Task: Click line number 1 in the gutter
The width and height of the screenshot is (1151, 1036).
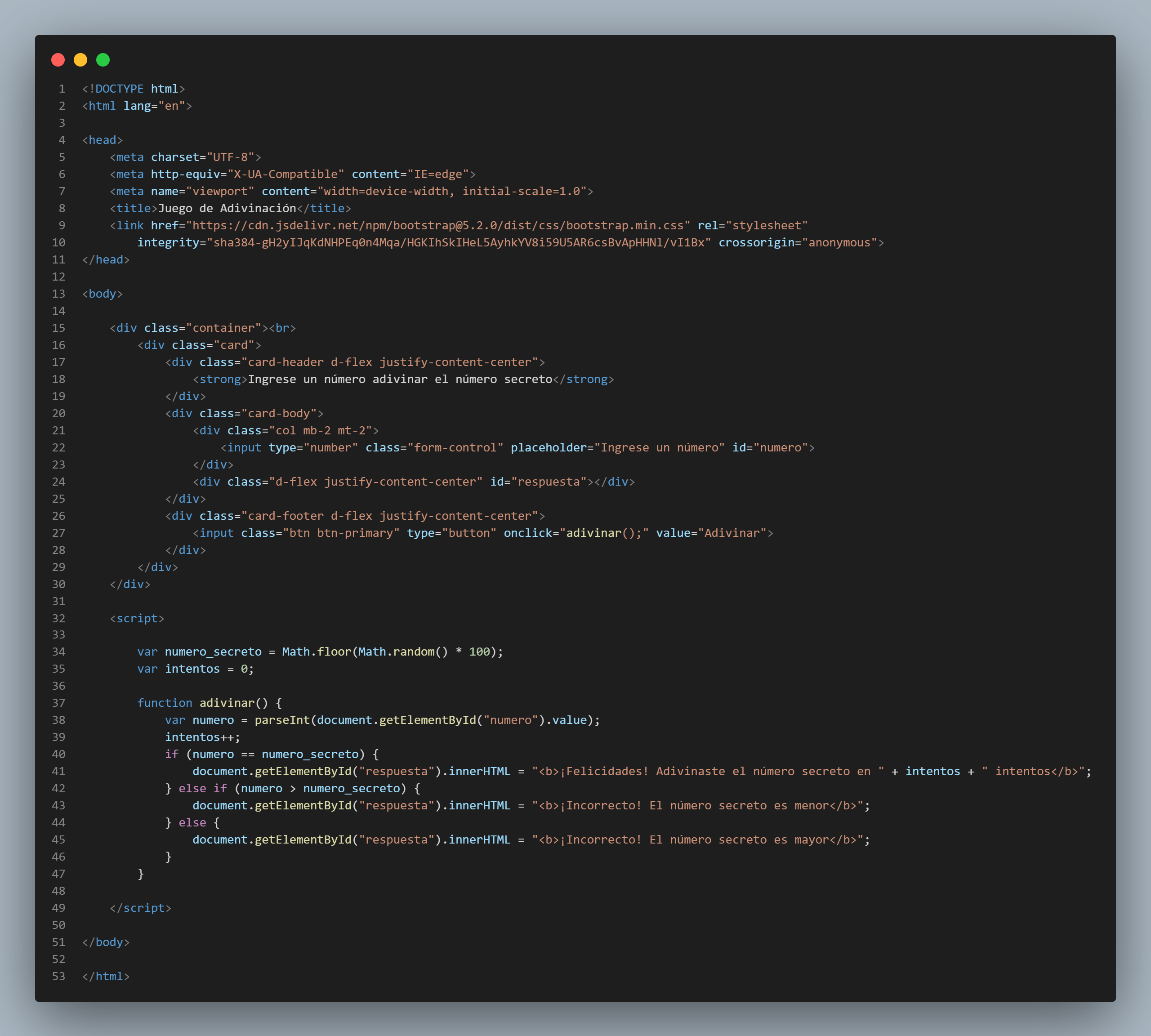Action: coord(62,89)
